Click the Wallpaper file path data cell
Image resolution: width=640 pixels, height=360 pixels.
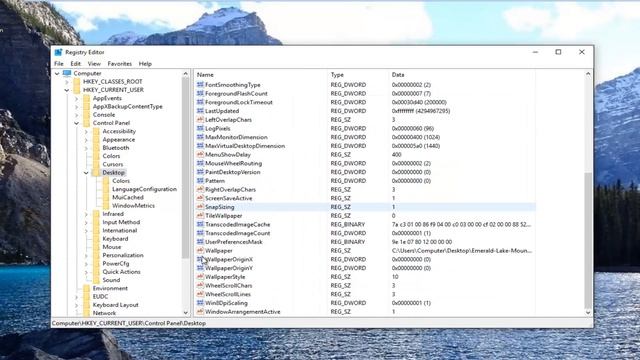pos(462,251)
